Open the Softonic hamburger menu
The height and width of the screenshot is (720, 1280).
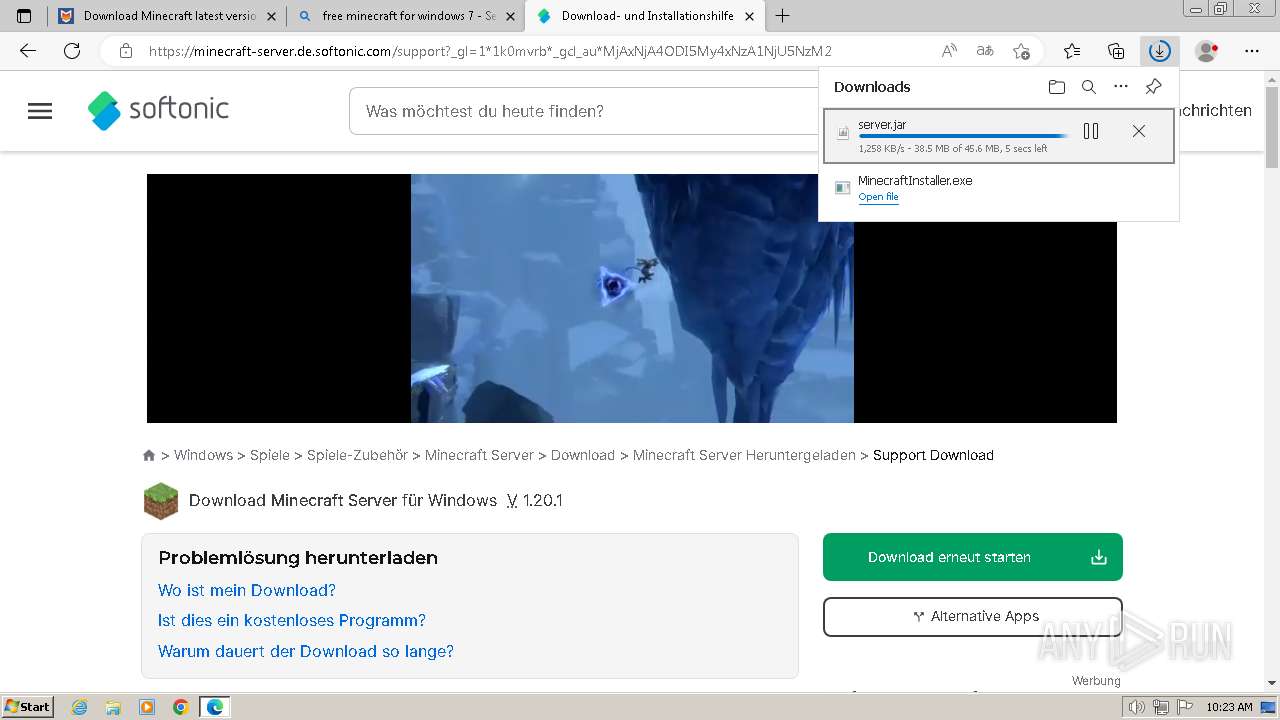coord(40,111)
